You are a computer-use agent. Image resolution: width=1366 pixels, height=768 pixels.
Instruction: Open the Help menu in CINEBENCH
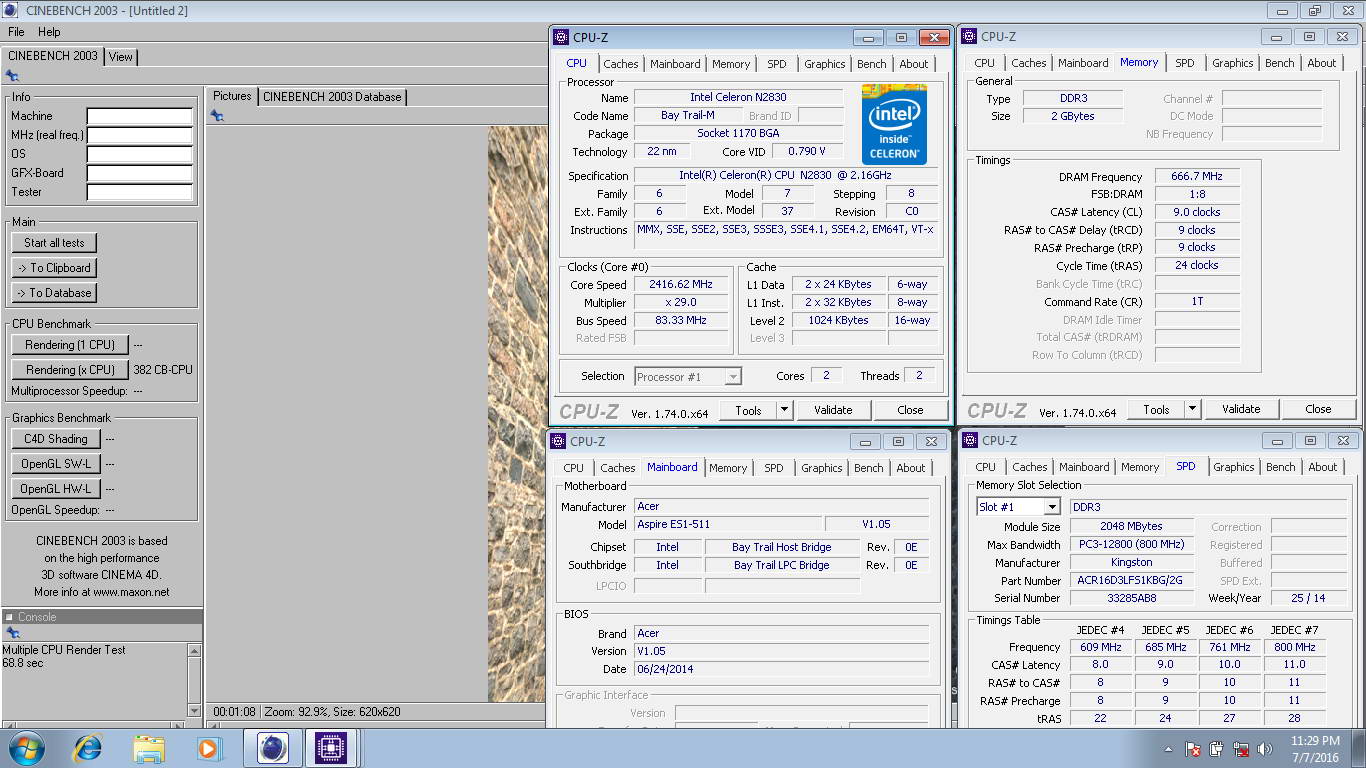pyautogui.click(x=49, y=32)
